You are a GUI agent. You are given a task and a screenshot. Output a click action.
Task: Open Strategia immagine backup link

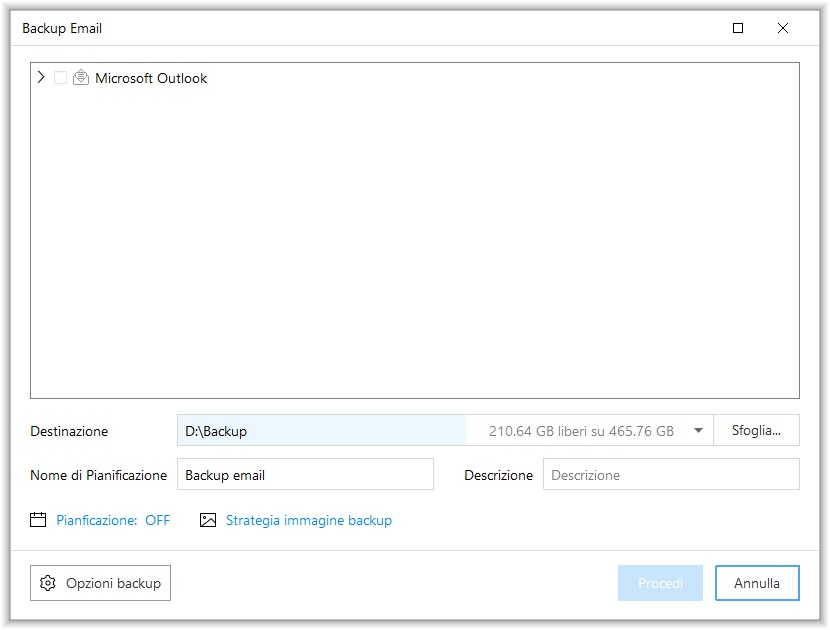tap(308, 520)
